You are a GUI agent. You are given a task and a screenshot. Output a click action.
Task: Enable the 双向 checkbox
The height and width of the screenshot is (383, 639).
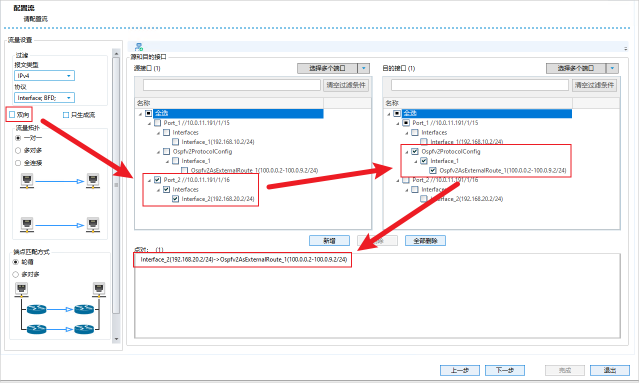pyautogui.click(x=12, y=115)
